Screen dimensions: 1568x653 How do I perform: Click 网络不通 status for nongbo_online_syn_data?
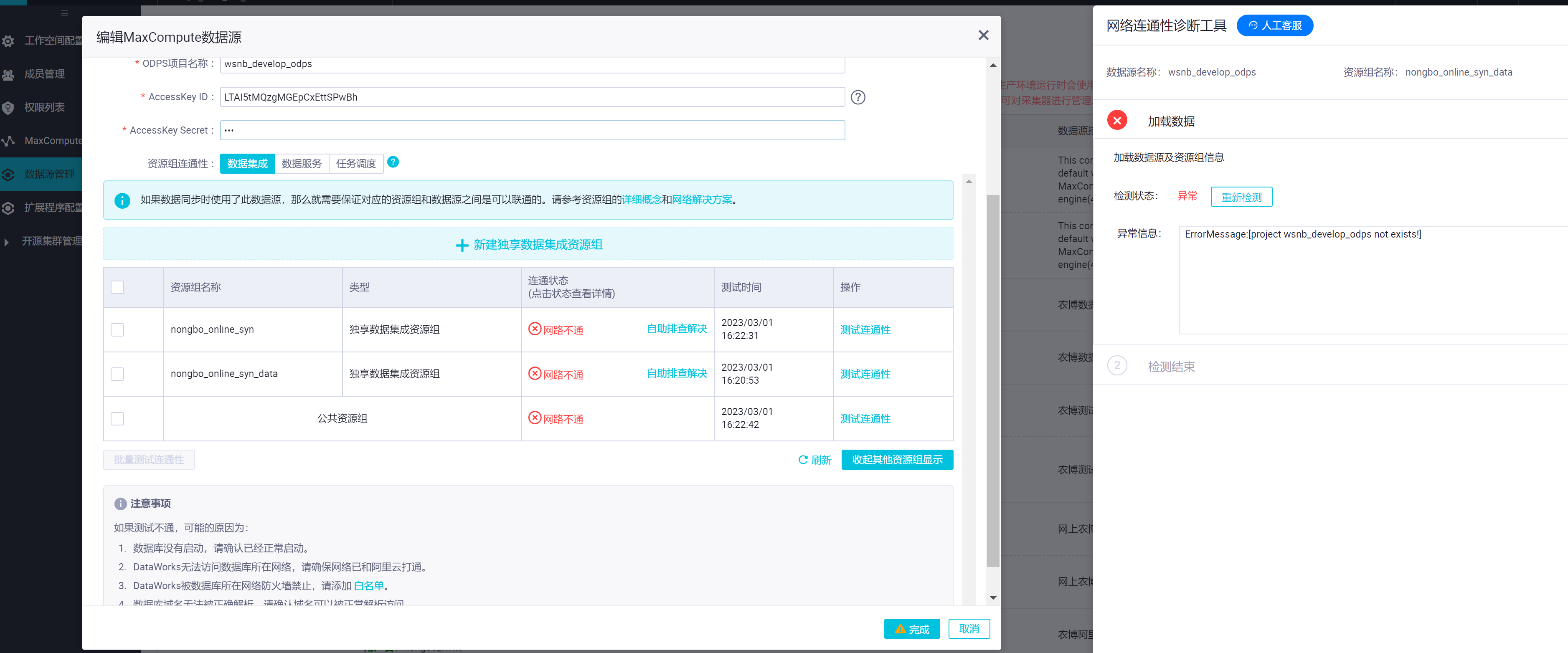click(556, 374)
